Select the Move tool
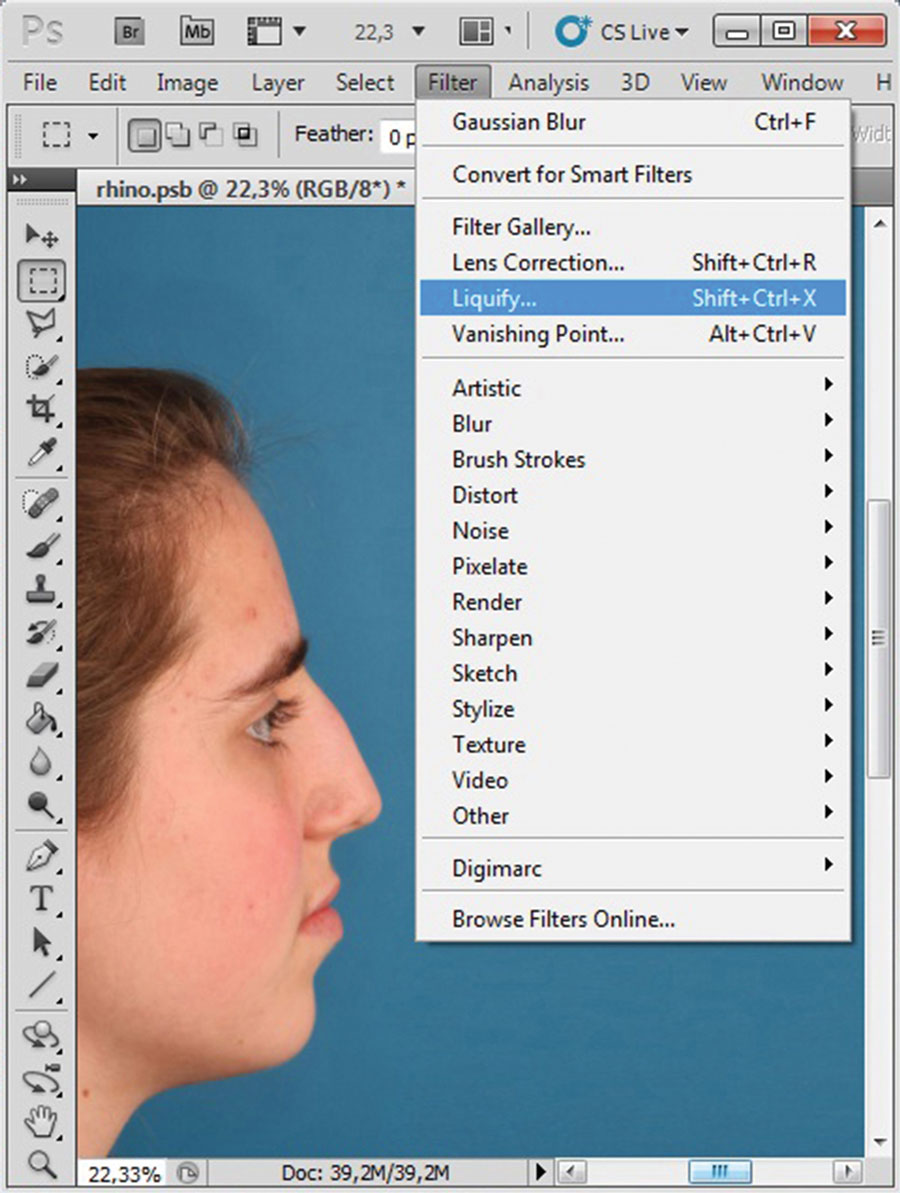 click(x=41, y=236)
